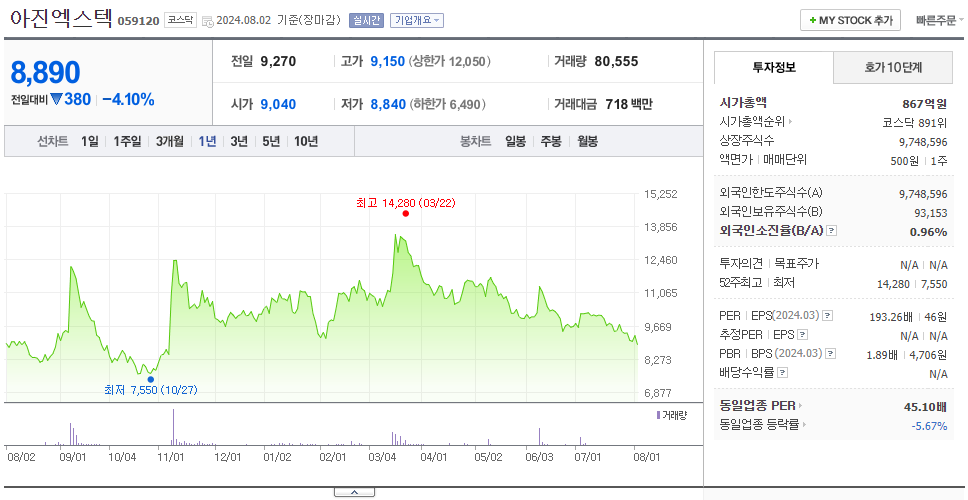Screen dimensions: 968x500
Task: Open the 기업개요 dropdown
Action: (x=417, y=20)
